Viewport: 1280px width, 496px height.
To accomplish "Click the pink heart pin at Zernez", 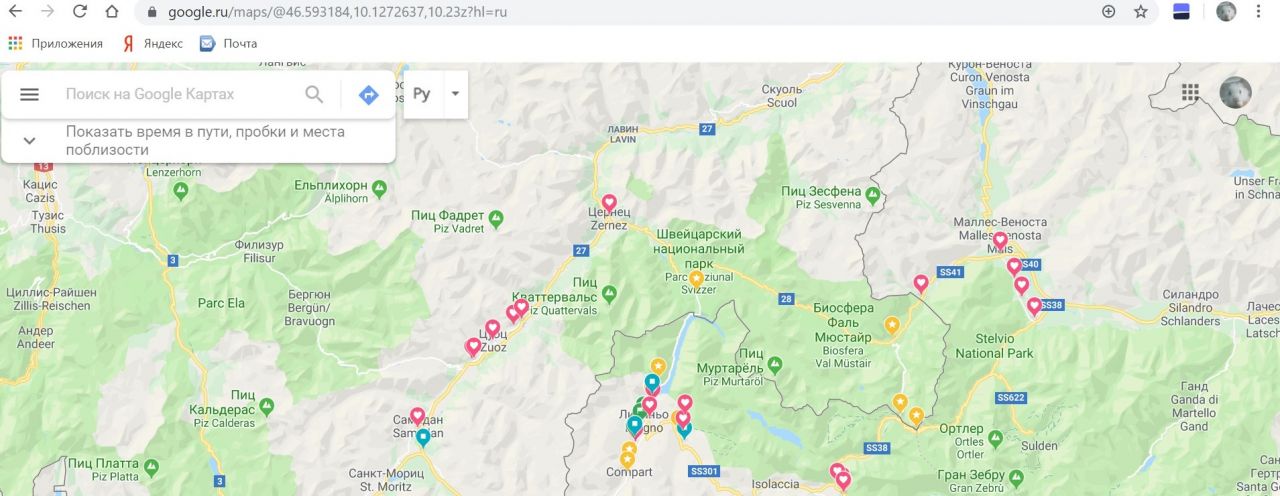I will 608,203.
